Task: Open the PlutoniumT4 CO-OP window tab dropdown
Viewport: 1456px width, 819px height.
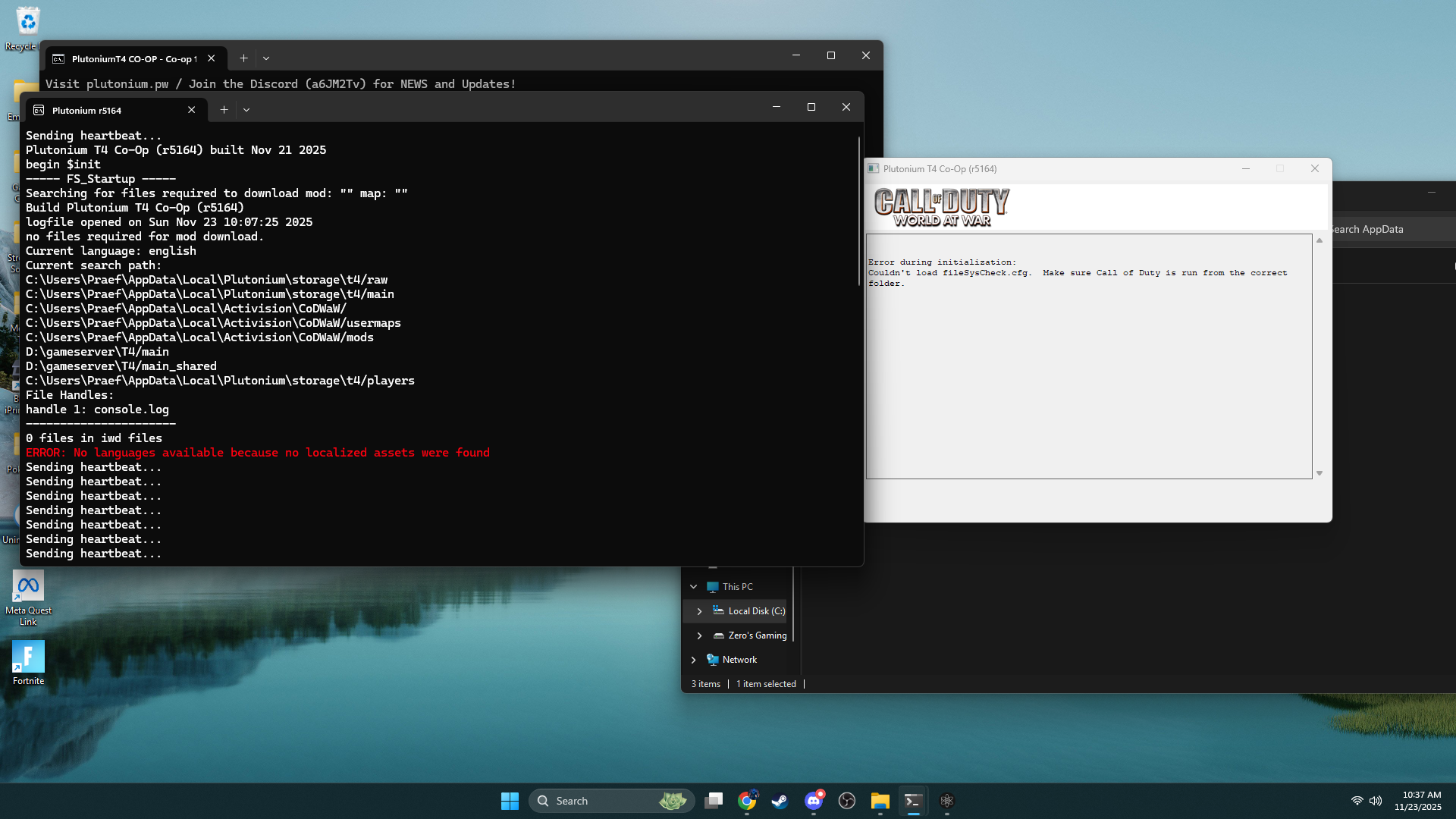Action: pos(266,58)
